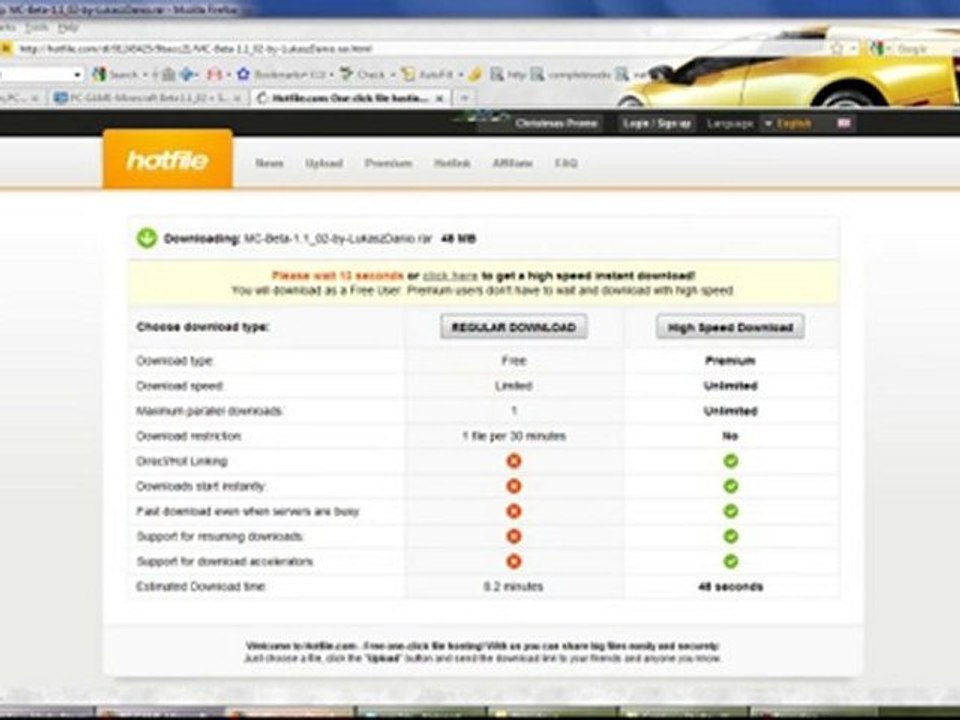
Task: Switch to the PC GAME Minecraft Beta tab
Action: pyautogui.click(x=147, y=98)
